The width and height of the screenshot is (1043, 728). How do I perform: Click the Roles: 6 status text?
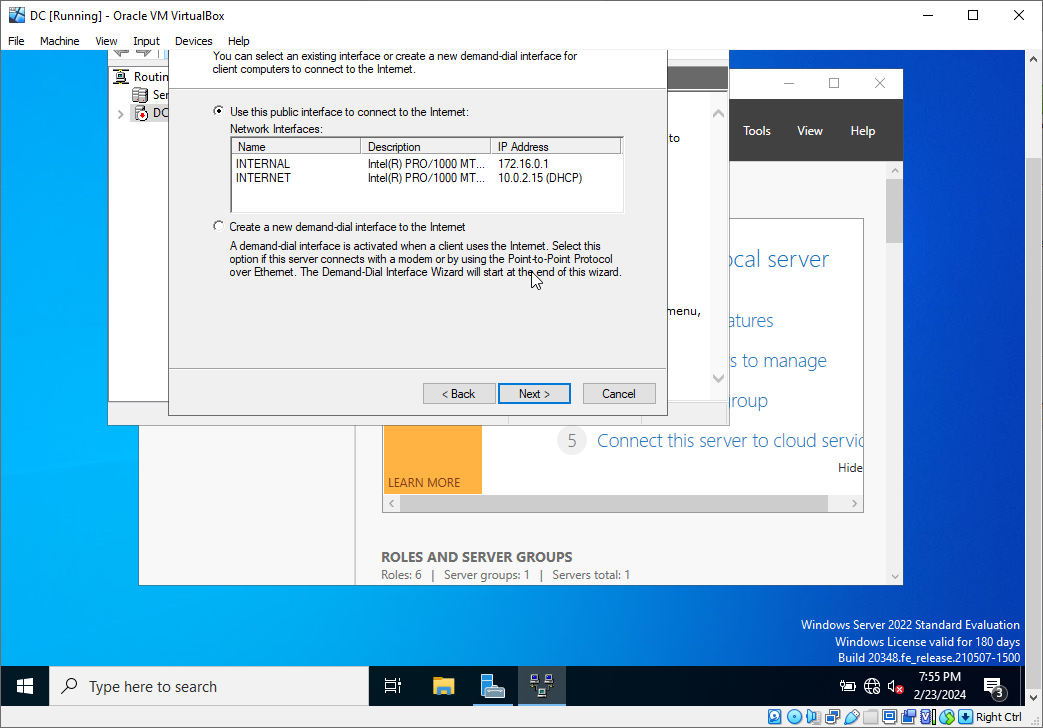pyautogui.click(x=401, y=574)
